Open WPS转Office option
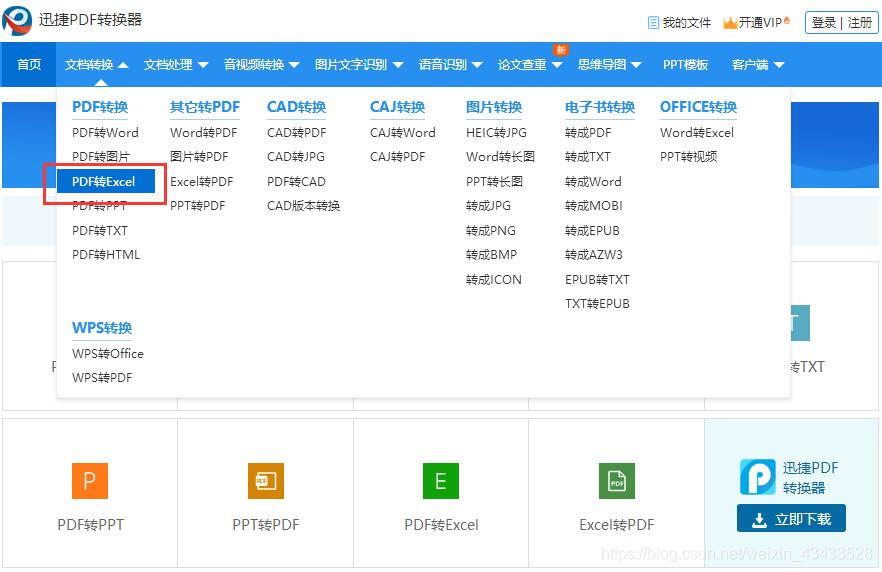Screen dimensions: 882x572 108,354
